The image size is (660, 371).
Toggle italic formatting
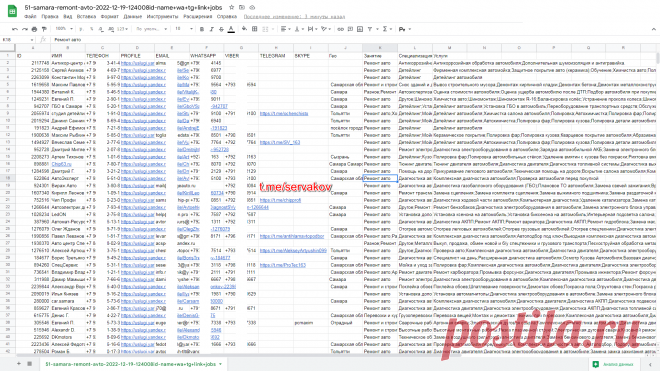(x=212, y=29)
